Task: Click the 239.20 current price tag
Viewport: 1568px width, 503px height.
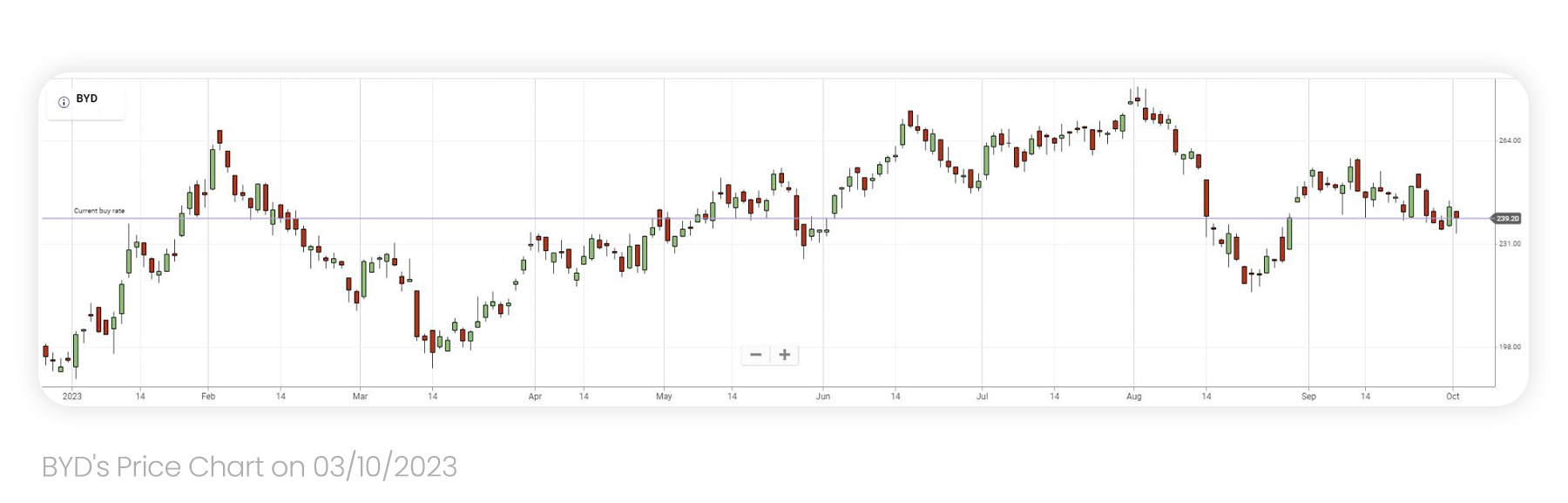Action: point(1507,219)
